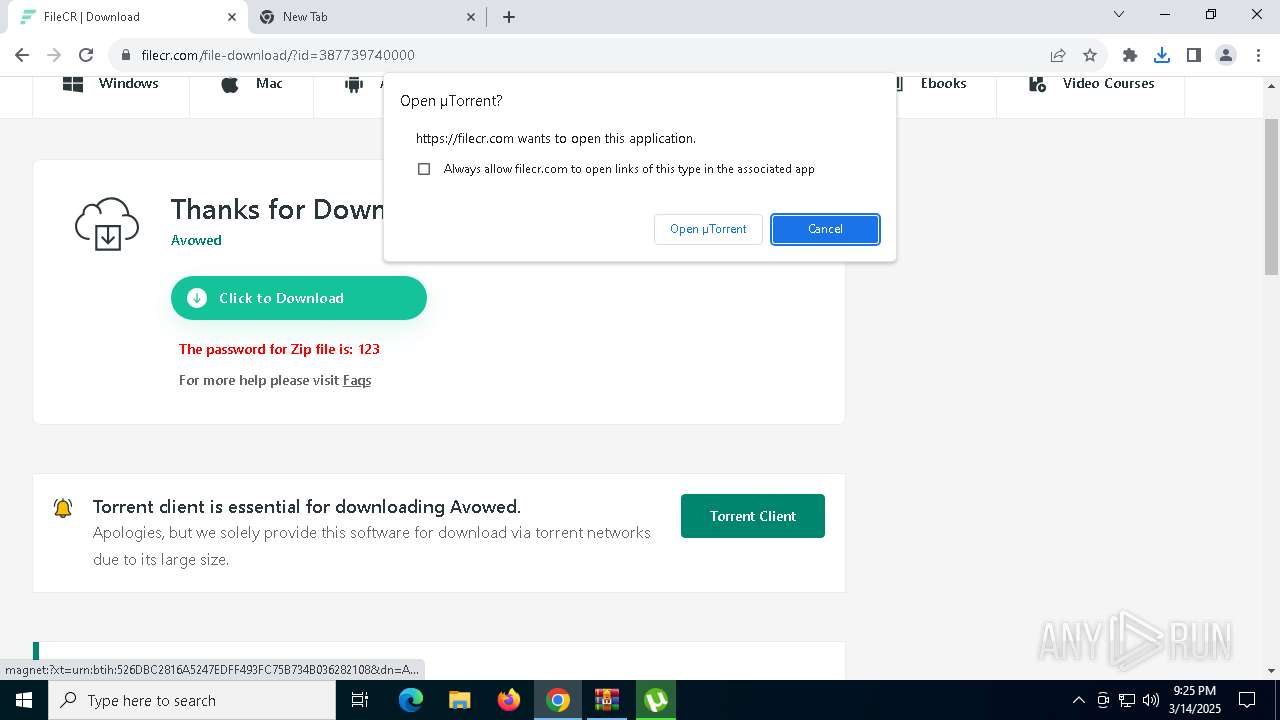
Task: Click the cloud download icon
Action: (107, 224)
